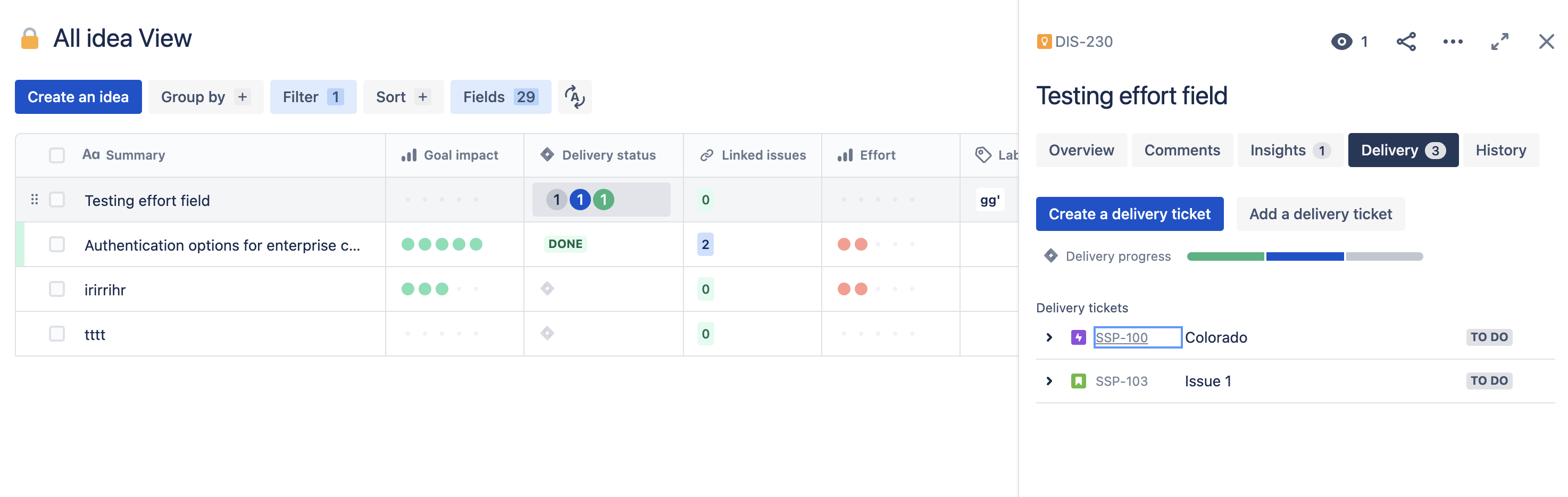The image size is (1568, 497).
Task: Click the Delivery progress bar
Action: [1303, 256]
